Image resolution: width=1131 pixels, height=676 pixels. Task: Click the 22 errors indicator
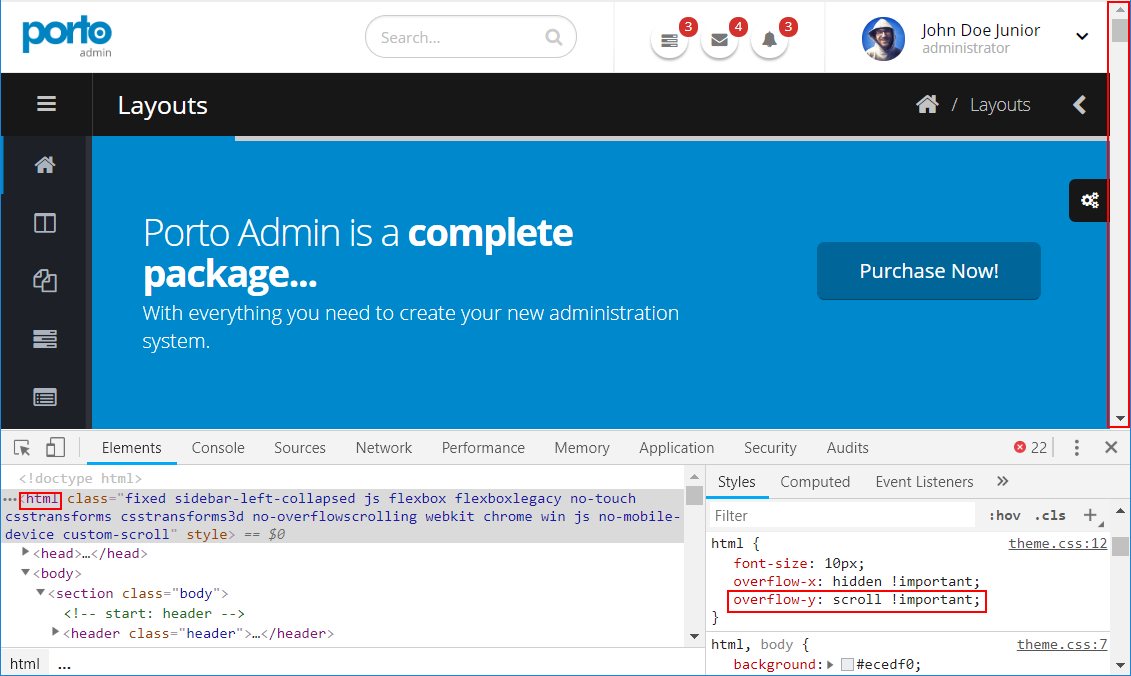[1030, 447]
